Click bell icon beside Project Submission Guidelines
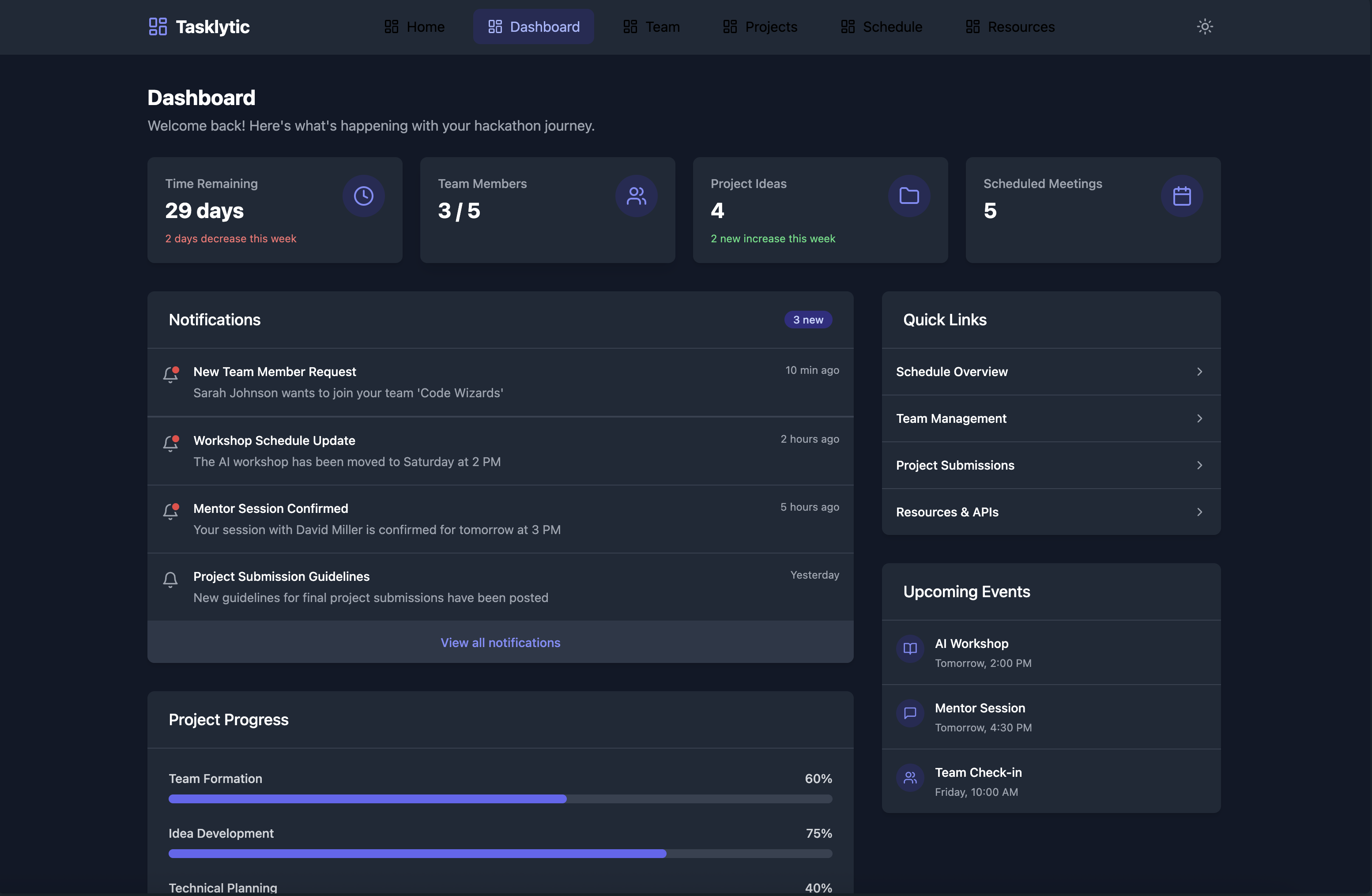The height and width of the screenshot is (896, 1372). 170,579
